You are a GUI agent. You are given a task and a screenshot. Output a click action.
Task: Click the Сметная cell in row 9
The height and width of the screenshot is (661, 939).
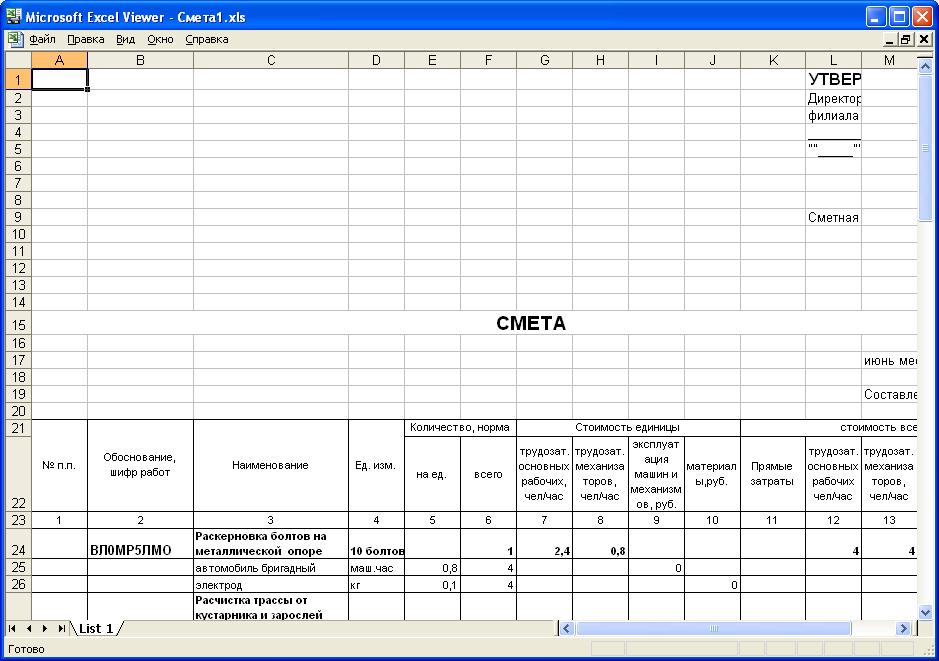click(833, 217)
